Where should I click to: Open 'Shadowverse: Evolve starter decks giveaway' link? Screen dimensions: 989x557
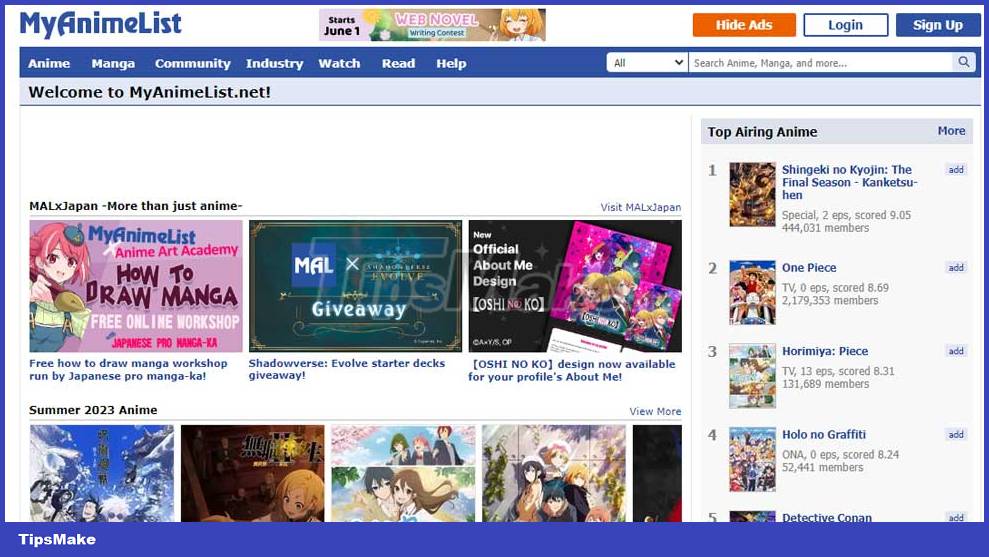coord(347,369)
